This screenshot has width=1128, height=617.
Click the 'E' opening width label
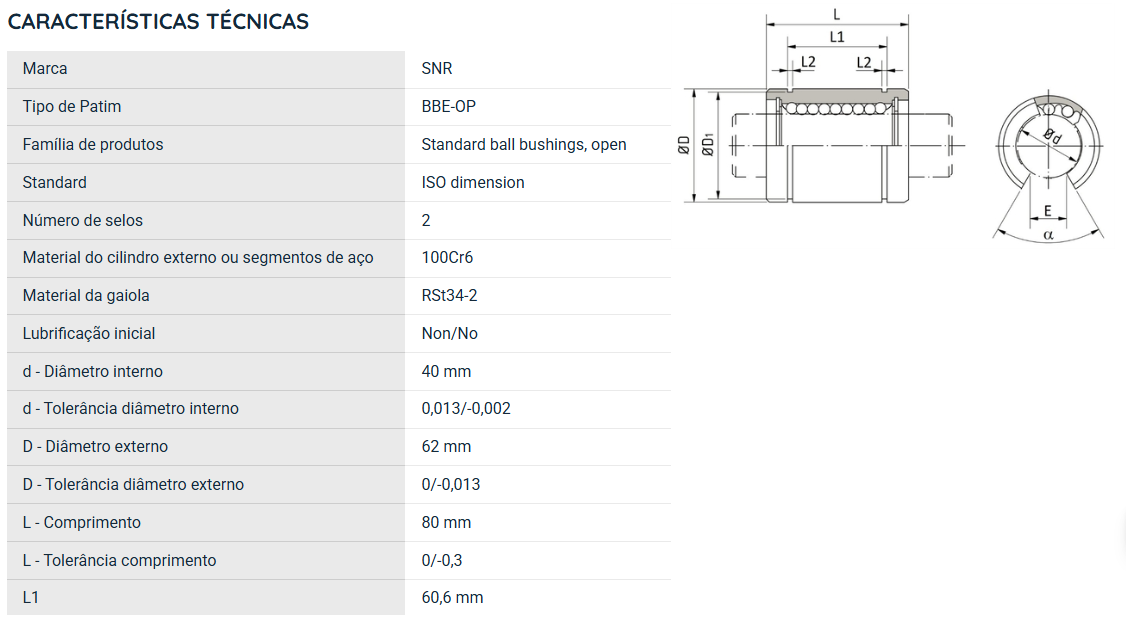[x=1047, y=211]
